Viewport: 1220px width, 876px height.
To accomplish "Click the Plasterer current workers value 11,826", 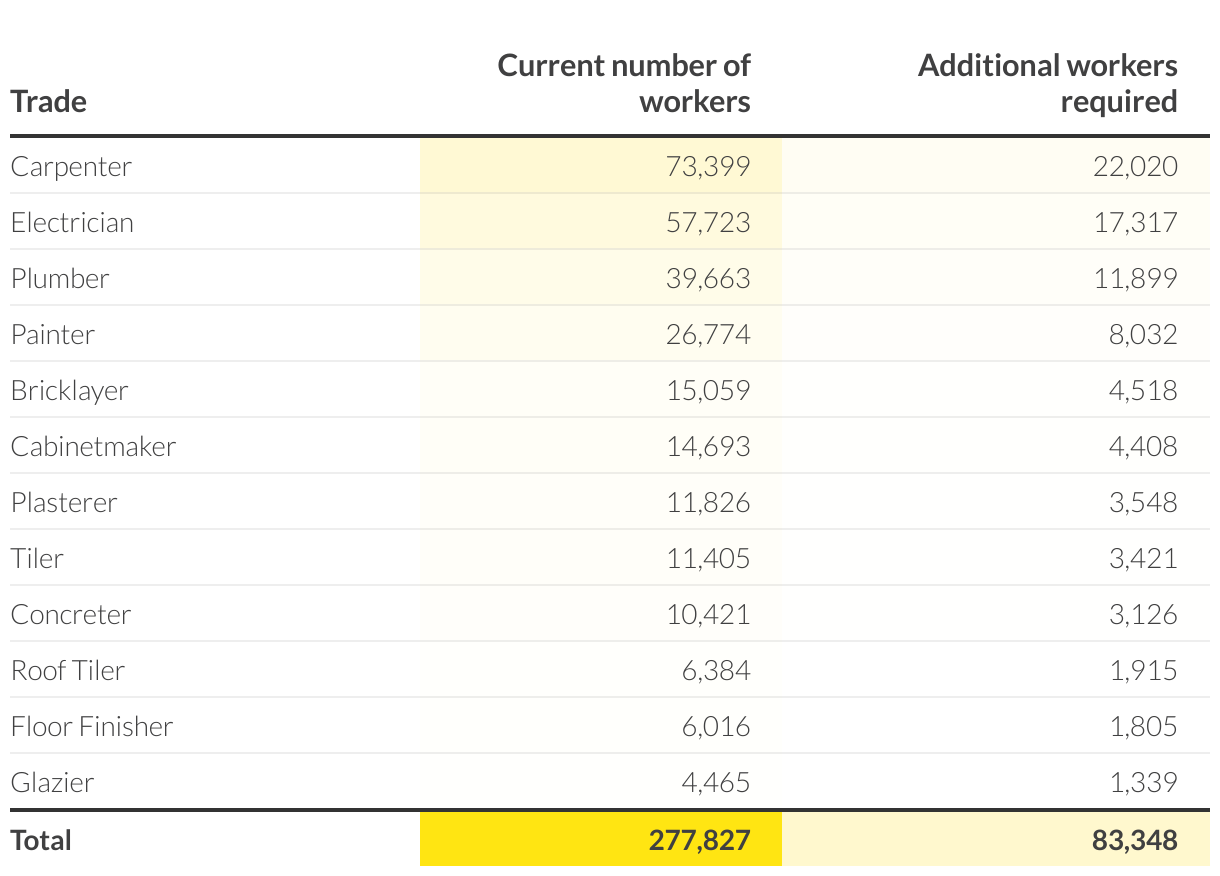I will 708,503.
